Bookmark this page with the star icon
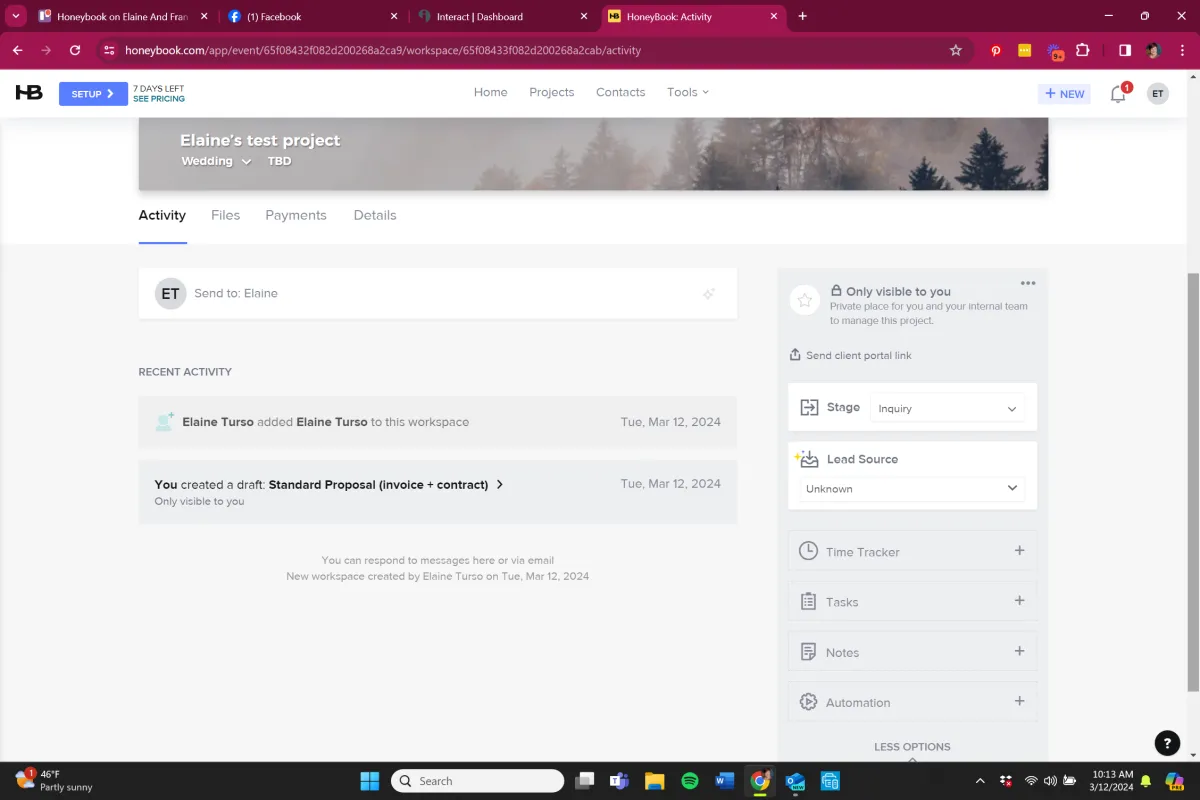Screen dimensions: 1200x800 955,50
